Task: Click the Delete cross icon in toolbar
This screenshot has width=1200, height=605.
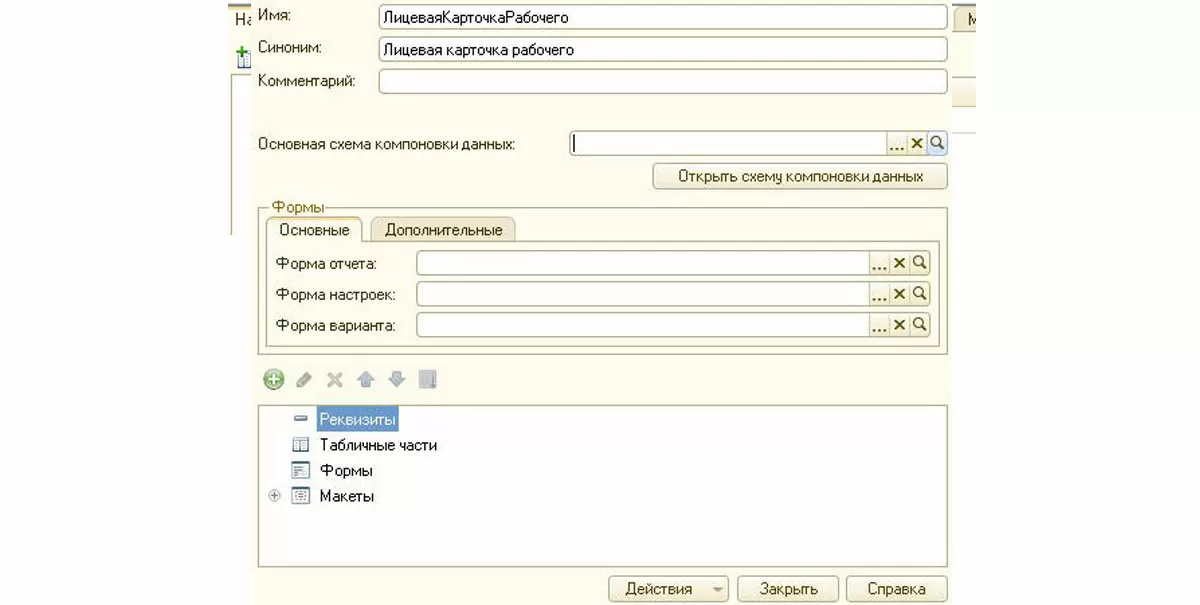Action: pyautogui.click(x=335, y=380)
